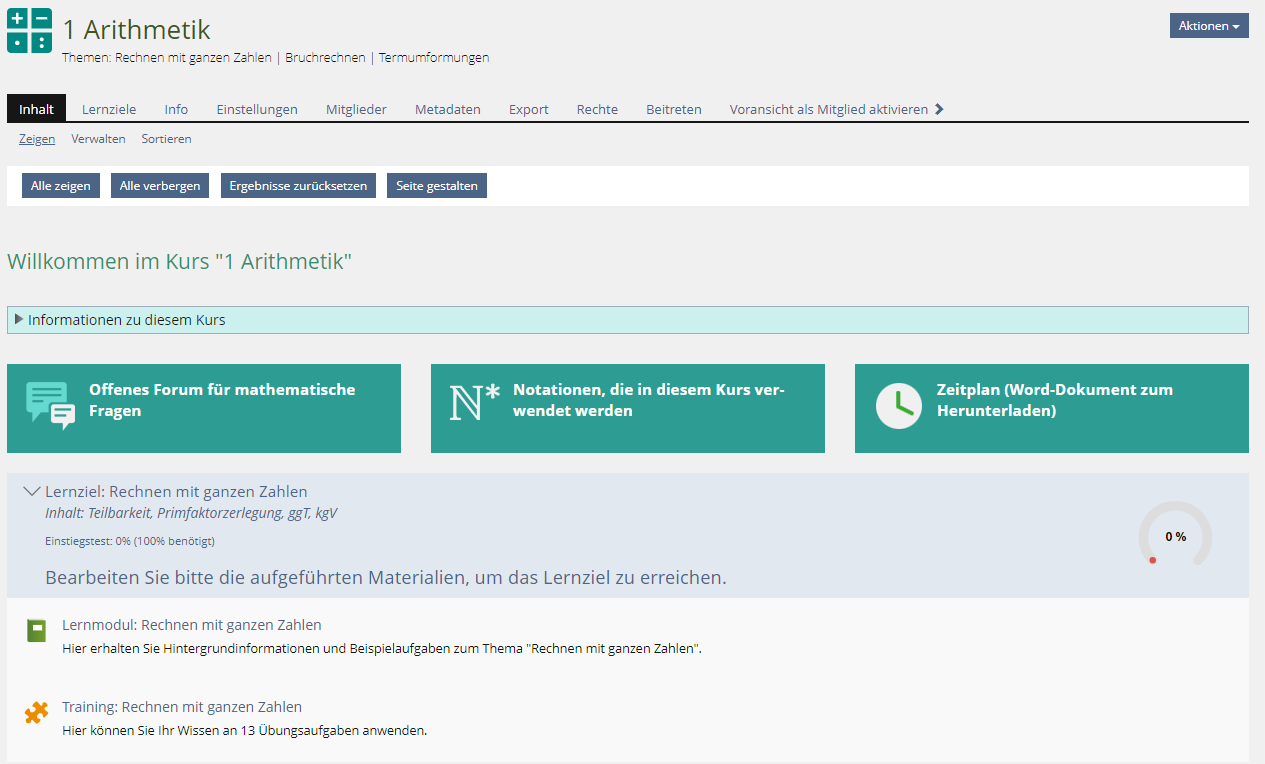Click the clock icon on the Zeitplan tile
Viewport: 1265px width, 764px height.
[x=897, y=404]
